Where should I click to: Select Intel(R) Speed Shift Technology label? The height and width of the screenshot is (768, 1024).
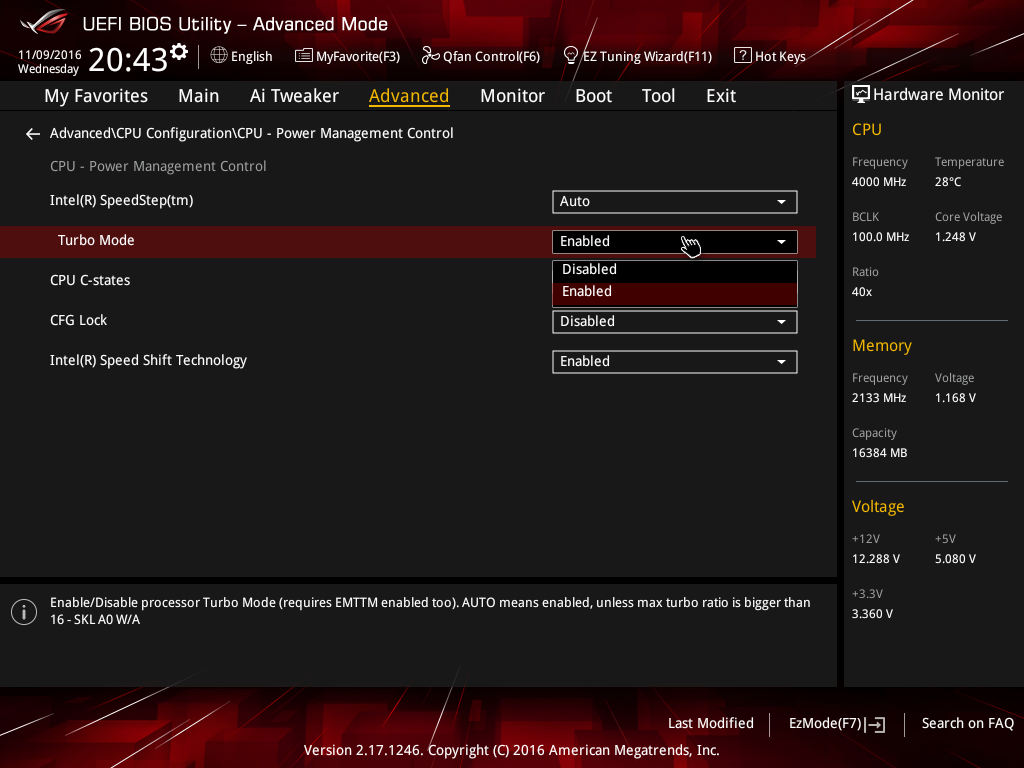[148, 360]
